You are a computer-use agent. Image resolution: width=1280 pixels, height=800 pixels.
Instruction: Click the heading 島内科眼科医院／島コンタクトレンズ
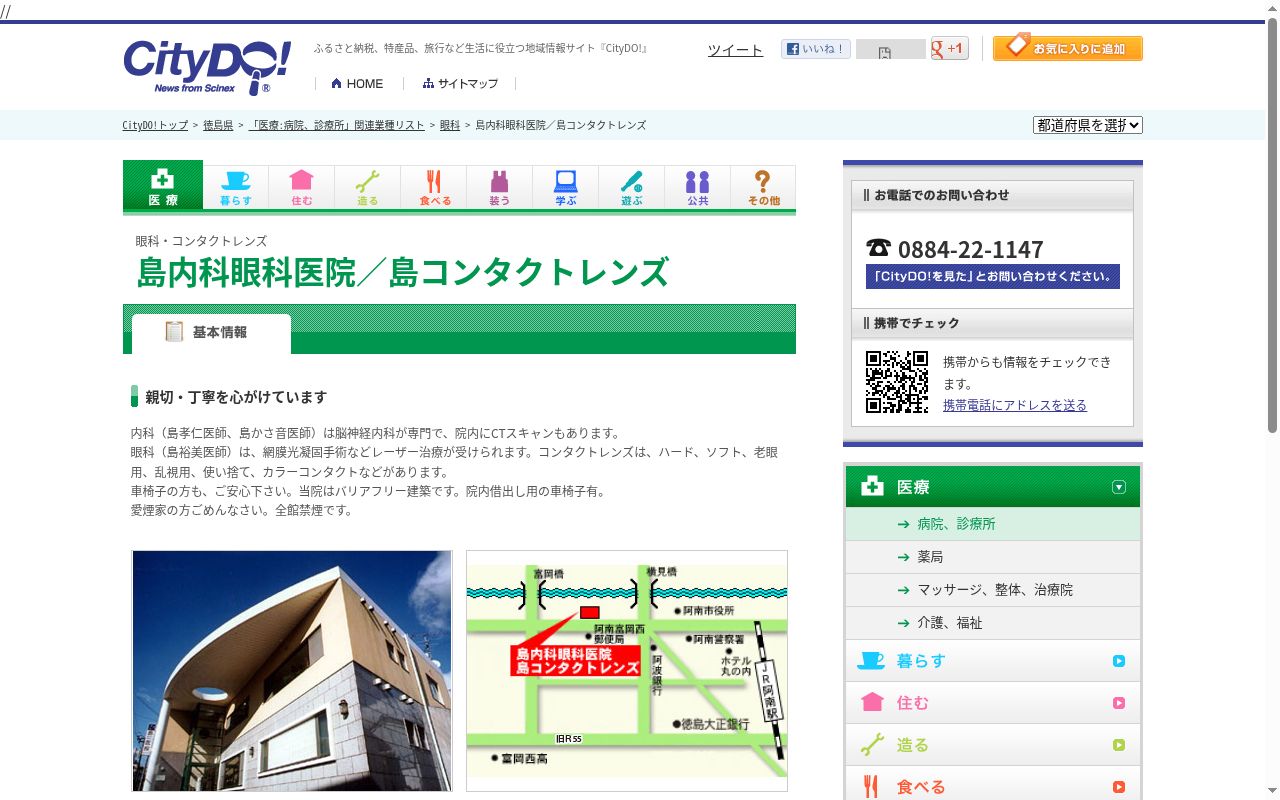(403, 272)
